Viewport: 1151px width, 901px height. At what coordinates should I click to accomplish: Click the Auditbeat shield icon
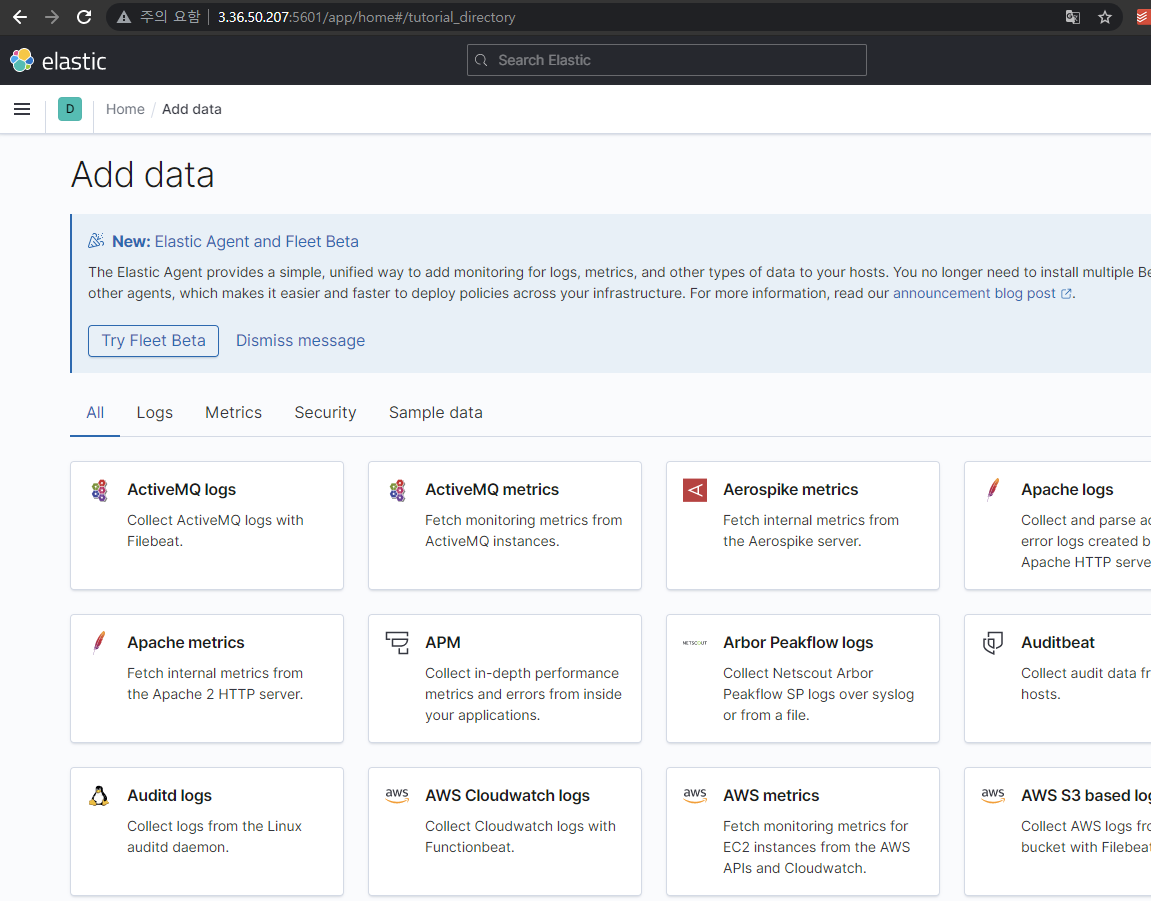(x=993, y=643)
